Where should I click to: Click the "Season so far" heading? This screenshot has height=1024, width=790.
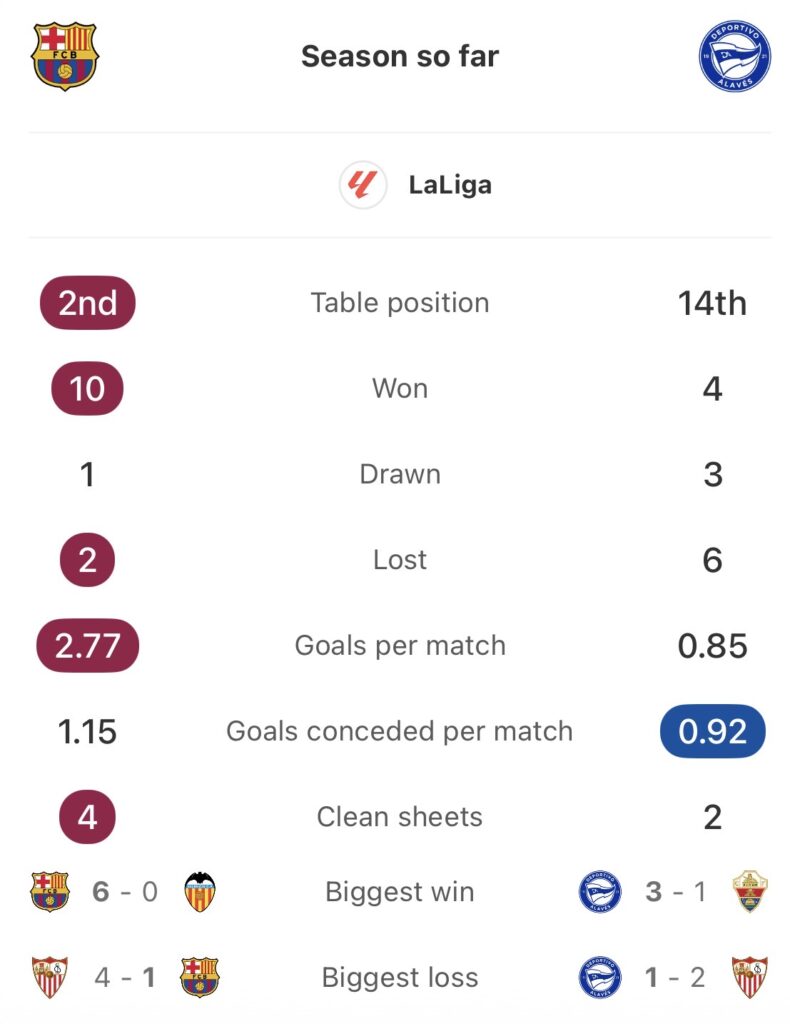click(x=399, y=56)
